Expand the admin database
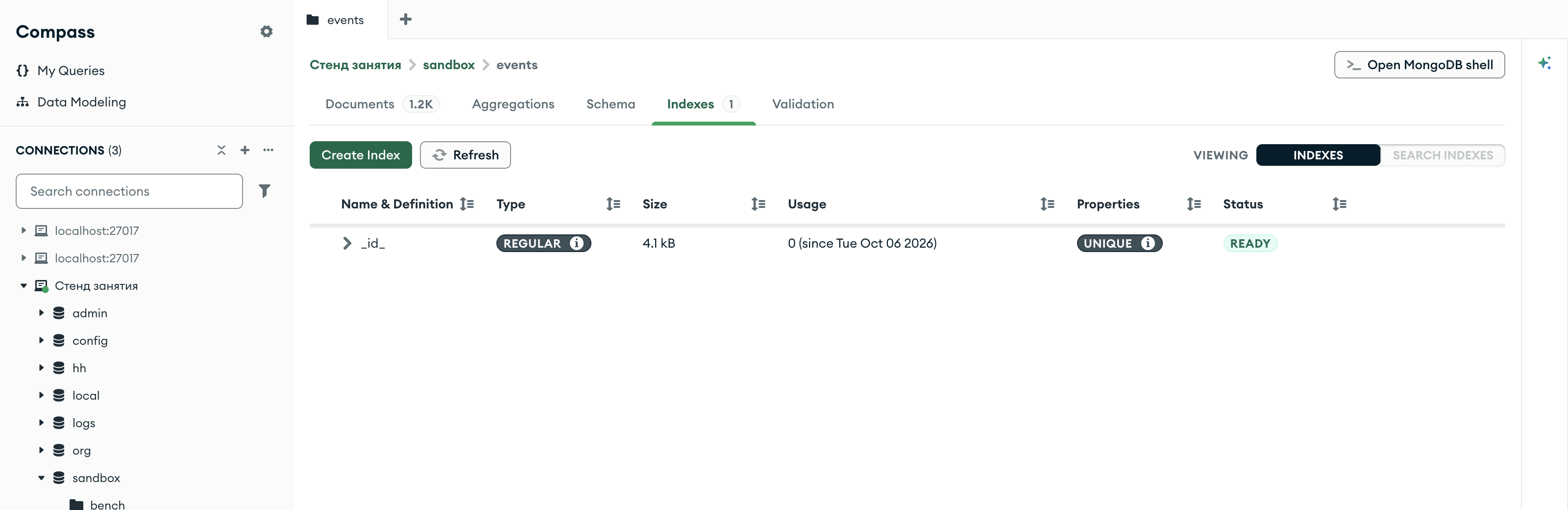This screenshot has width=1568, height=510. click(41, 312)
